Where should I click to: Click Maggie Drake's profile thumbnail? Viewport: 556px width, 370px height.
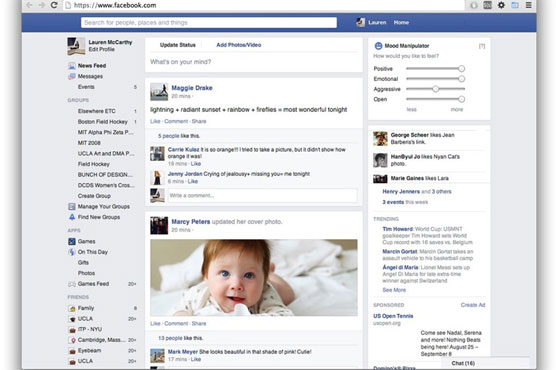pyautogui.click(x=159, y=92)
